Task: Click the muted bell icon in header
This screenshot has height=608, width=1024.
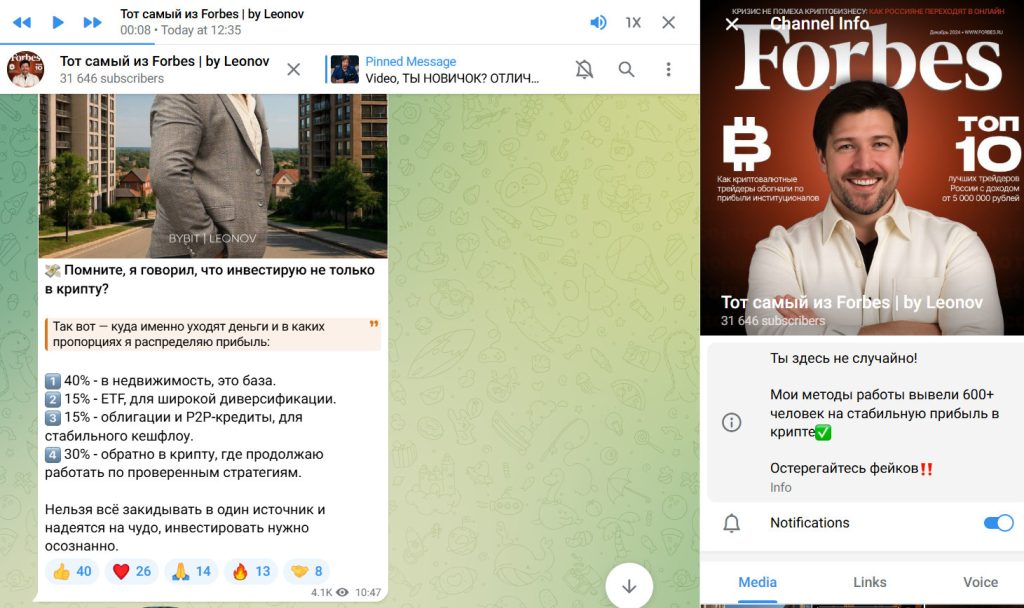Action: (584, 69)
